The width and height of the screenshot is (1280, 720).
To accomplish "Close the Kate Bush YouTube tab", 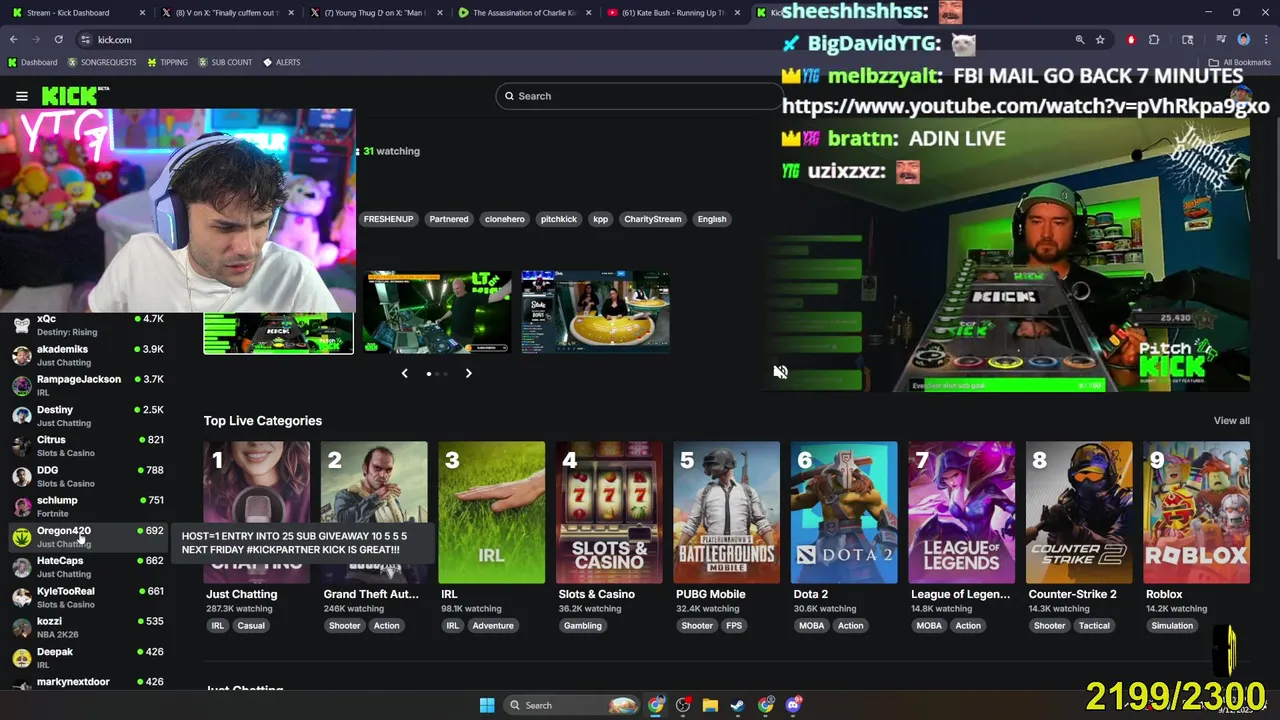I will click(x=738, y=13).
